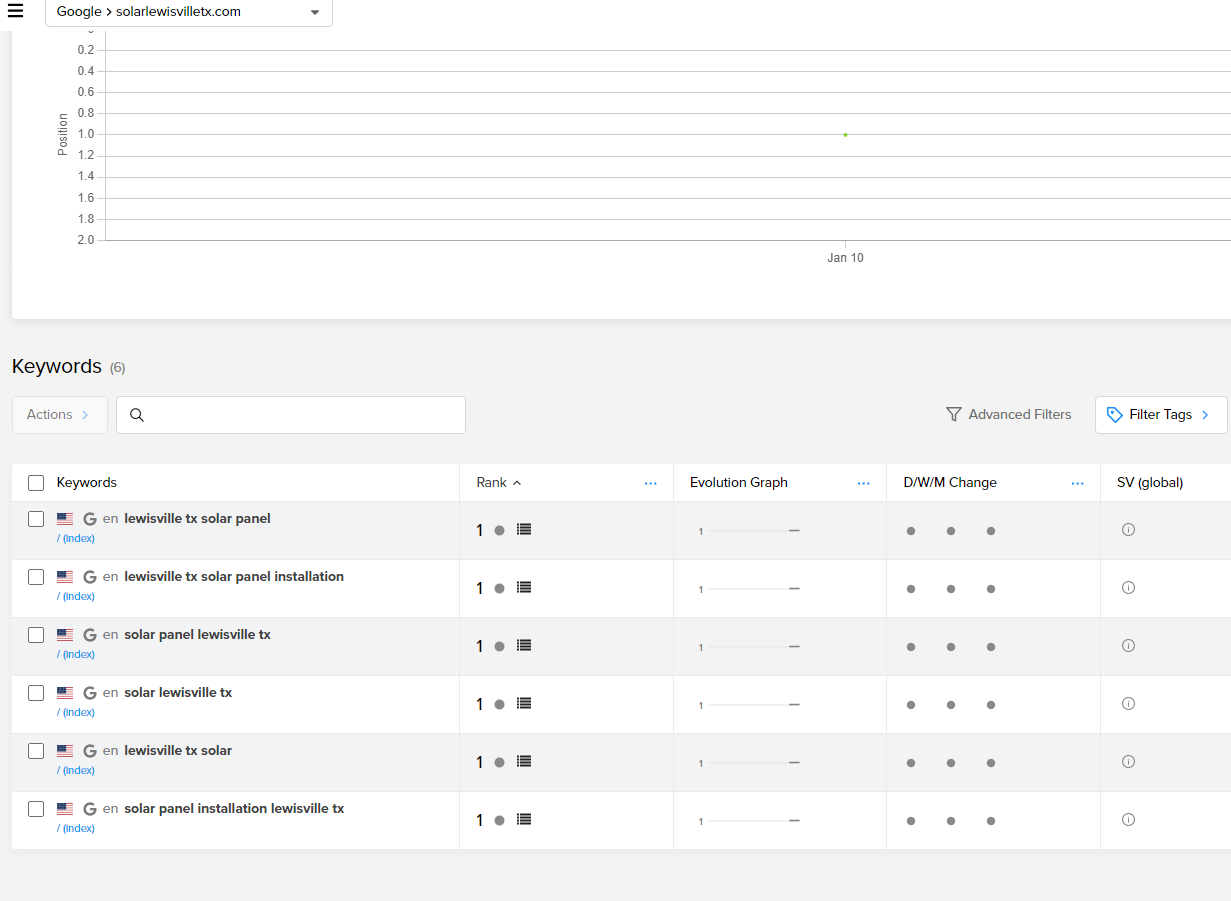Open the Filter Tags panel

point(1161,415)
